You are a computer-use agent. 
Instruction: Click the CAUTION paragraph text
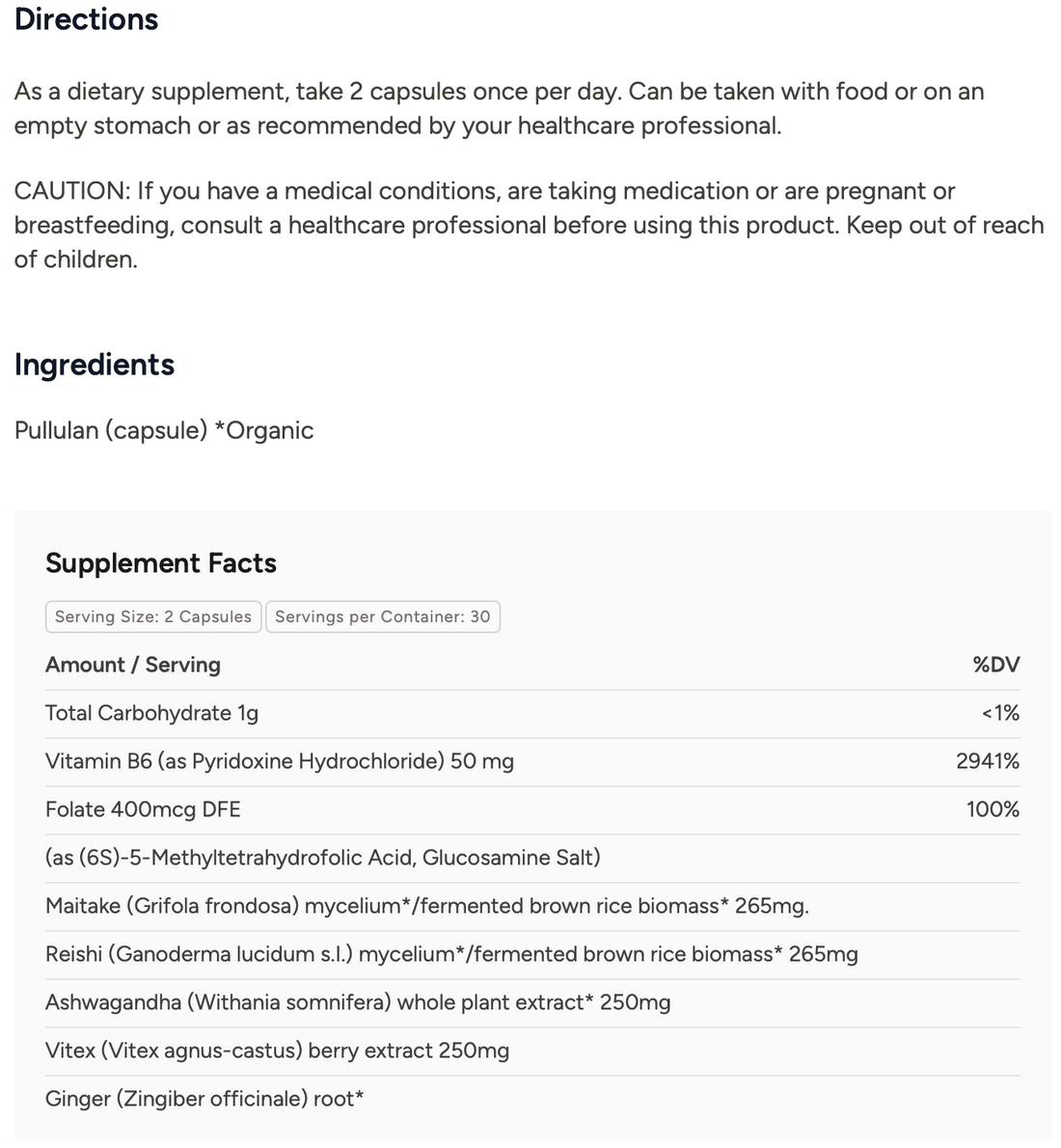pyautogui.click(x=529, y=225)
